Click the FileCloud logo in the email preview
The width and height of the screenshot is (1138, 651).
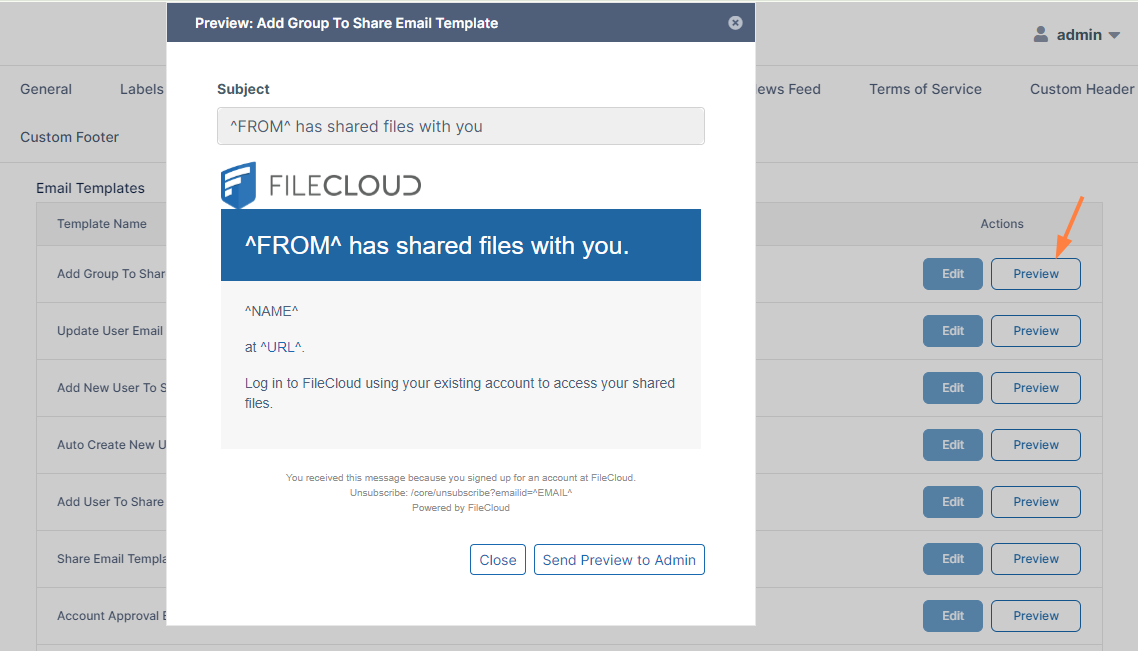(321, 185)
